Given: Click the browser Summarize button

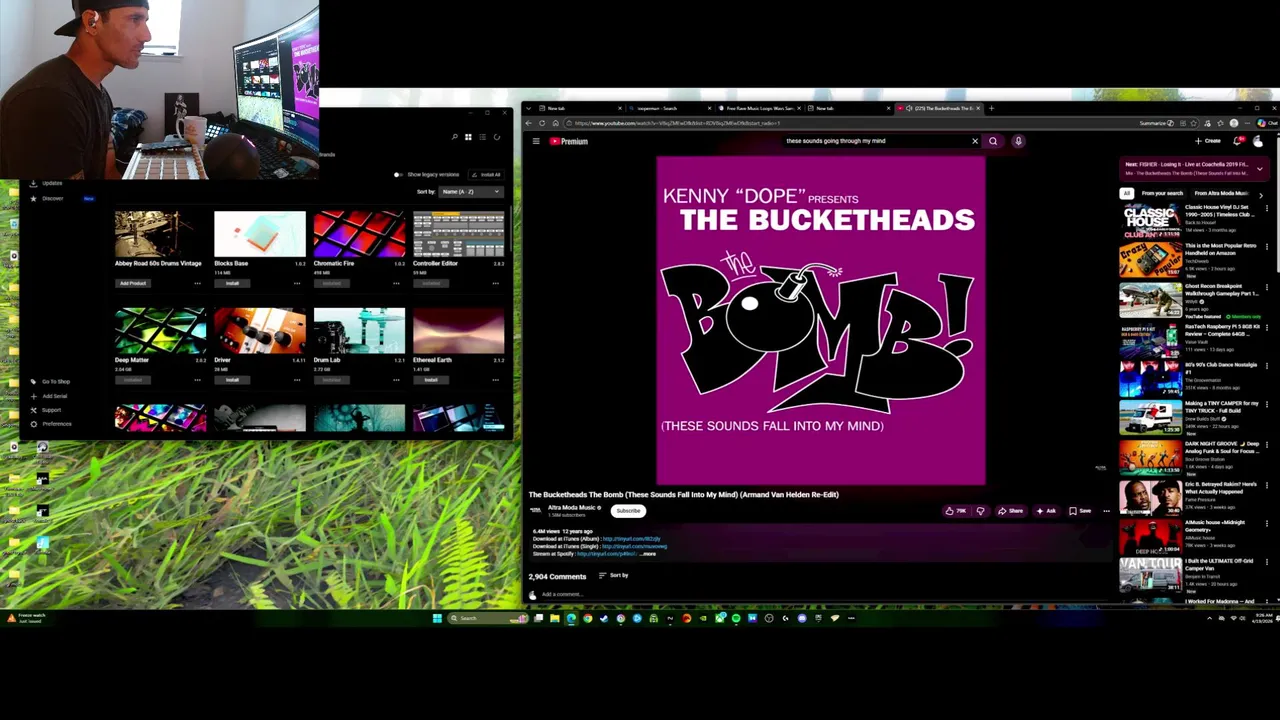Looking at the screenshot, I should (1156, 123).
